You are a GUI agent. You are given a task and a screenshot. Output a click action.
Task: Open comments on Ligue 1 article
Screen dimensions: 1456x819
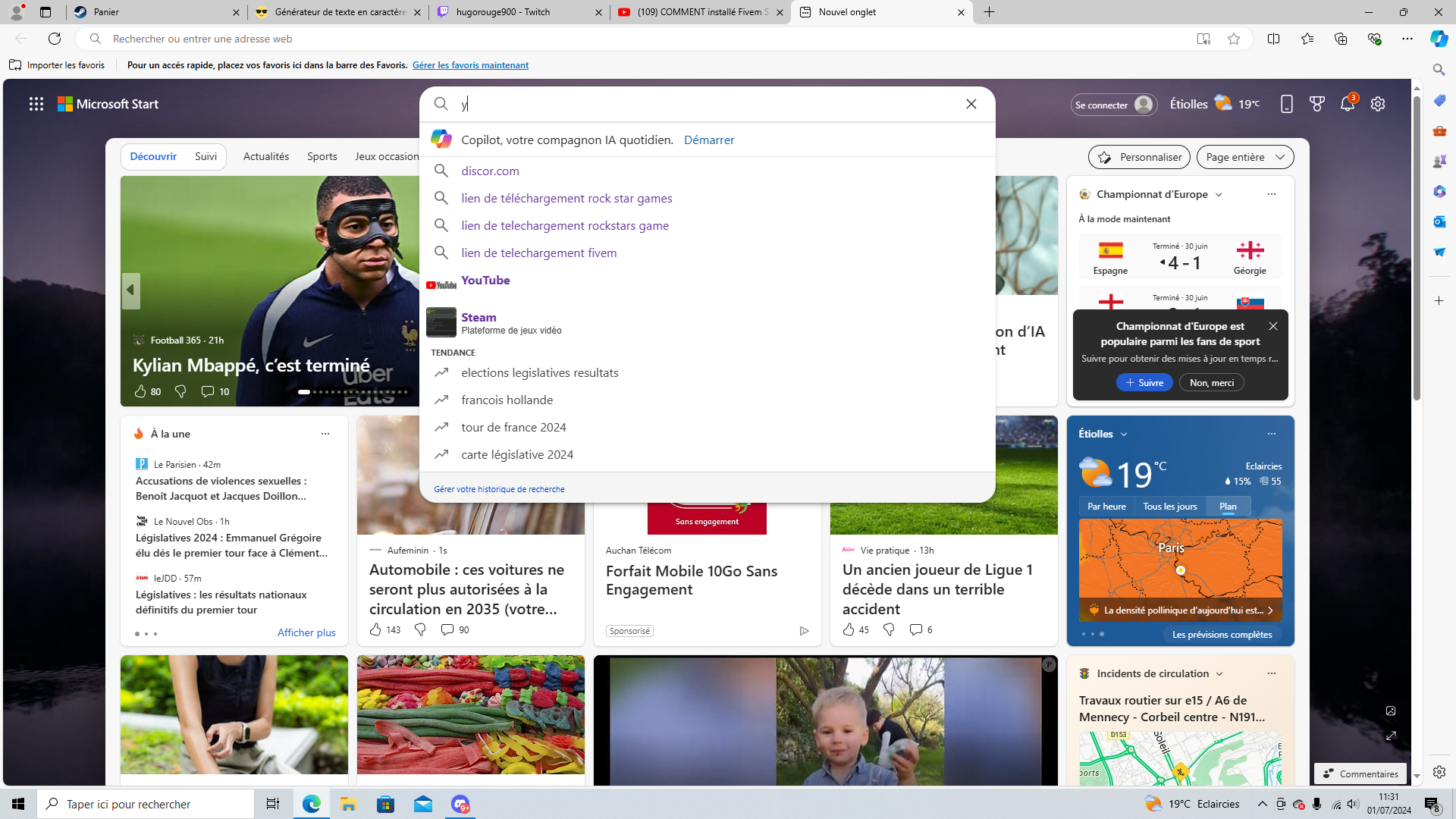click(x=916, y=629)
